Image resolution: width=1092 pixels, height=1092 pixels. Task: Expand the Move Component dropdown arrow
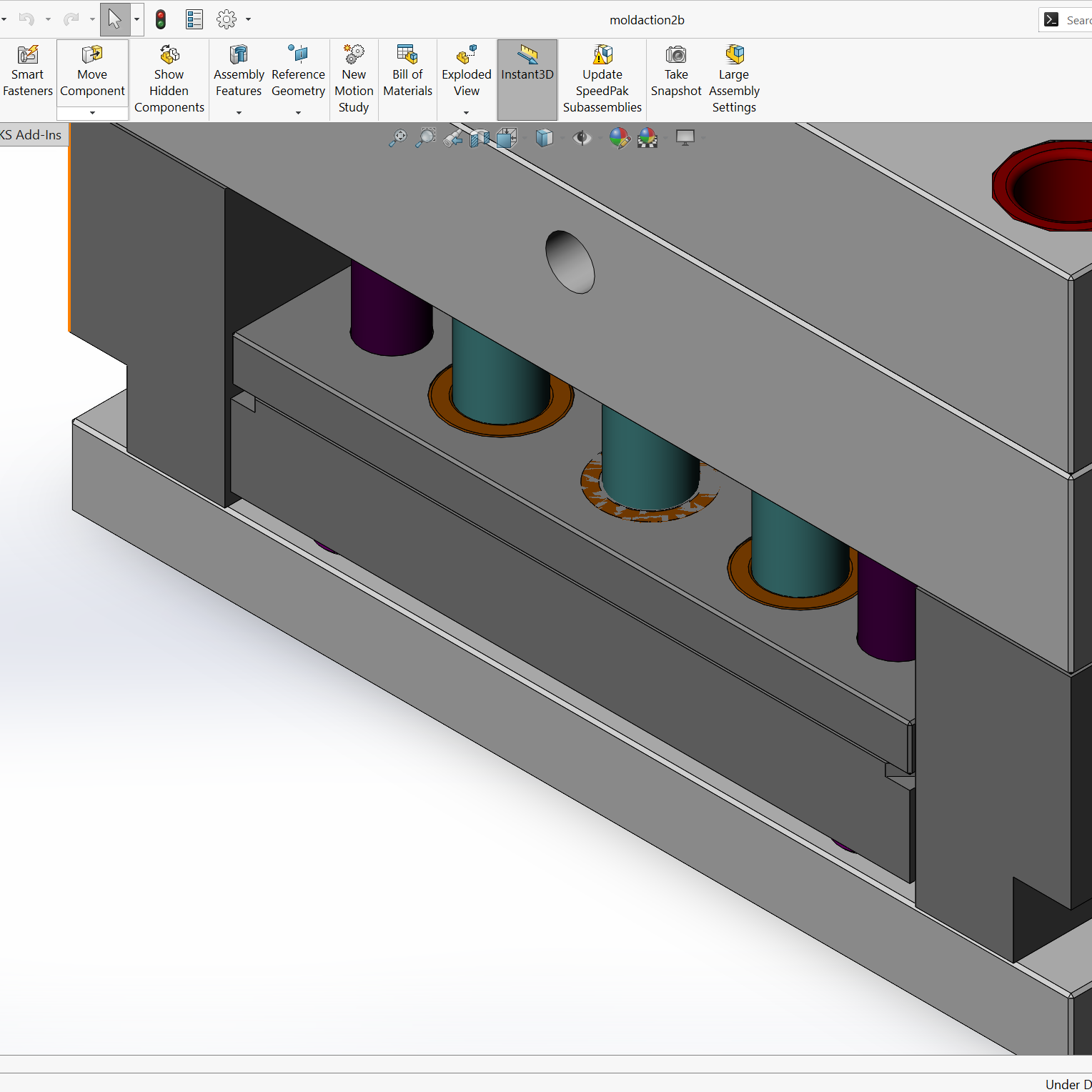pos(92,113)
